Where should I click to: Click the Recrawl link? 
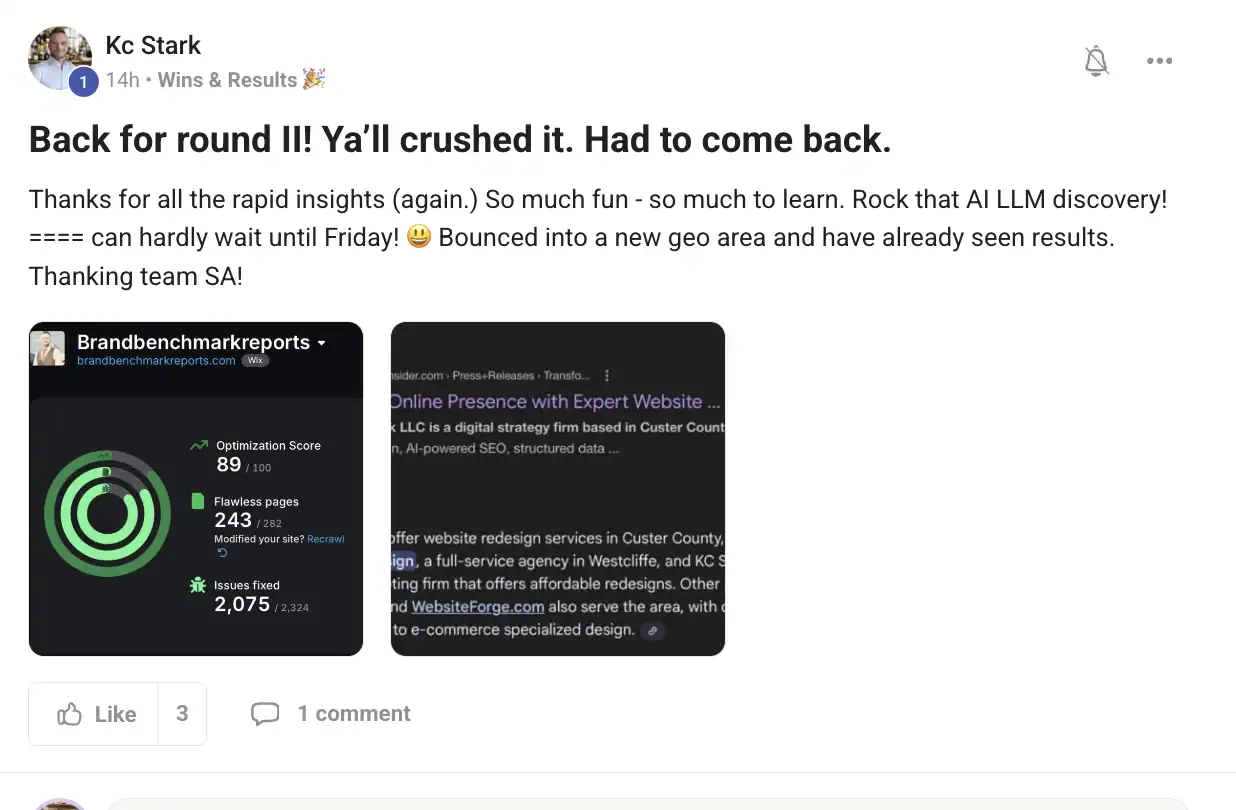pos(325,539)
